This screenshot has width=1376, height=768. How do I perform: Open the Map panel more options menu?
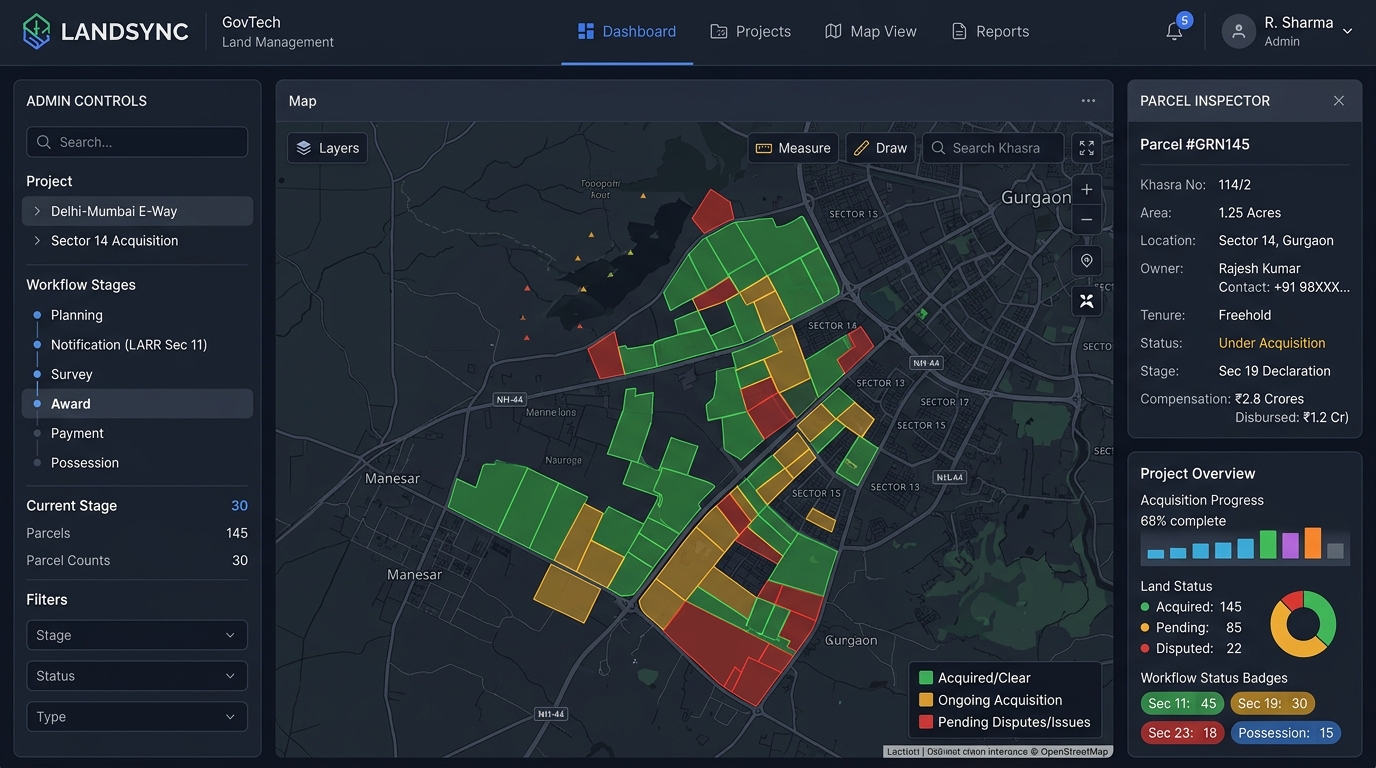coord(1088,101)
